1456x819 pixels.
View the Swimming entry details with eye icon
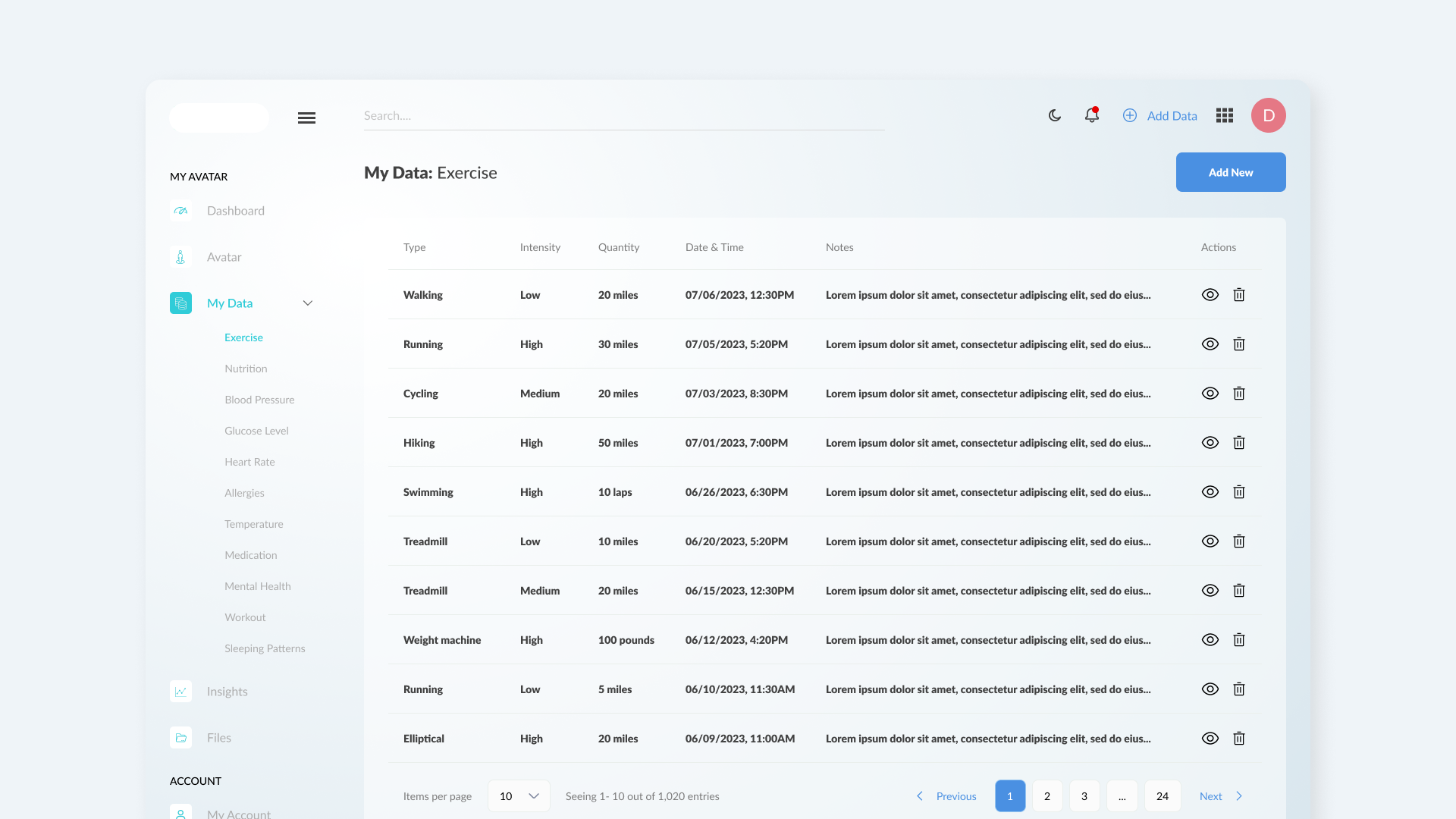click(1210, 492)
